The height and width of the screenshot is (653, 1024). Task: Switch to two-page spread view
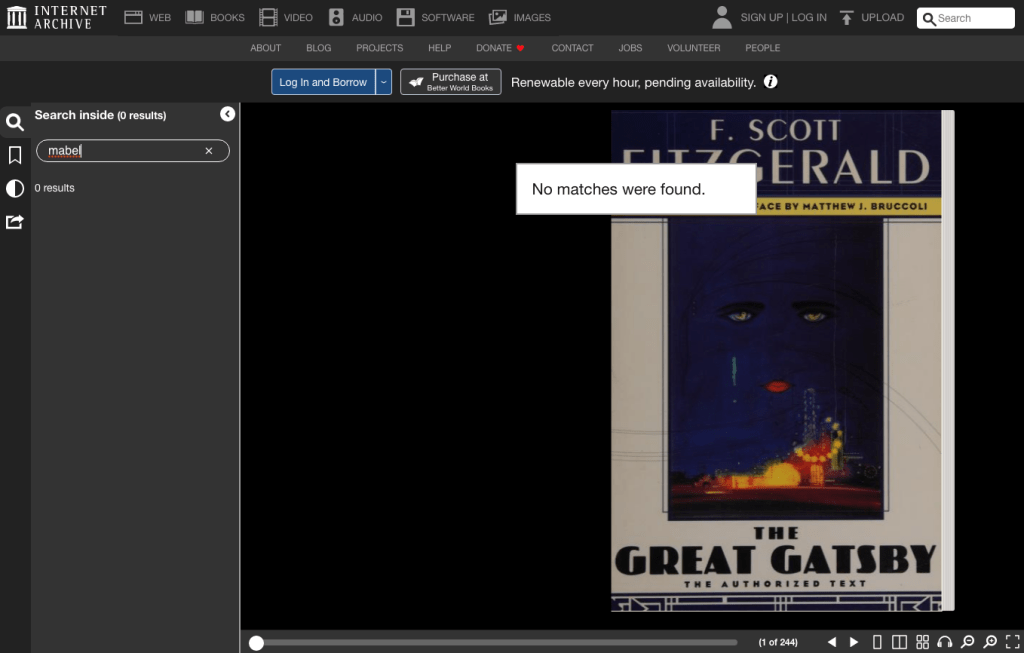899,641
